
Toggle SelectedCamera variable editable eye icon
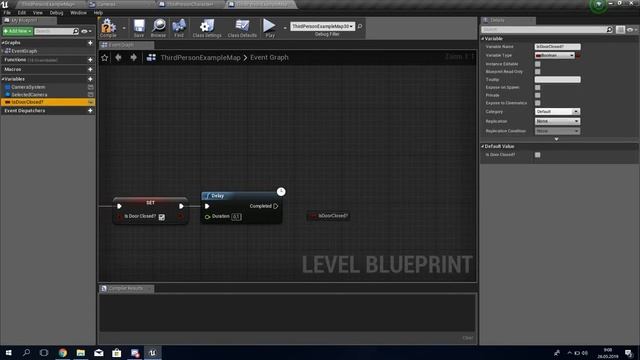(x=91, y=95)
